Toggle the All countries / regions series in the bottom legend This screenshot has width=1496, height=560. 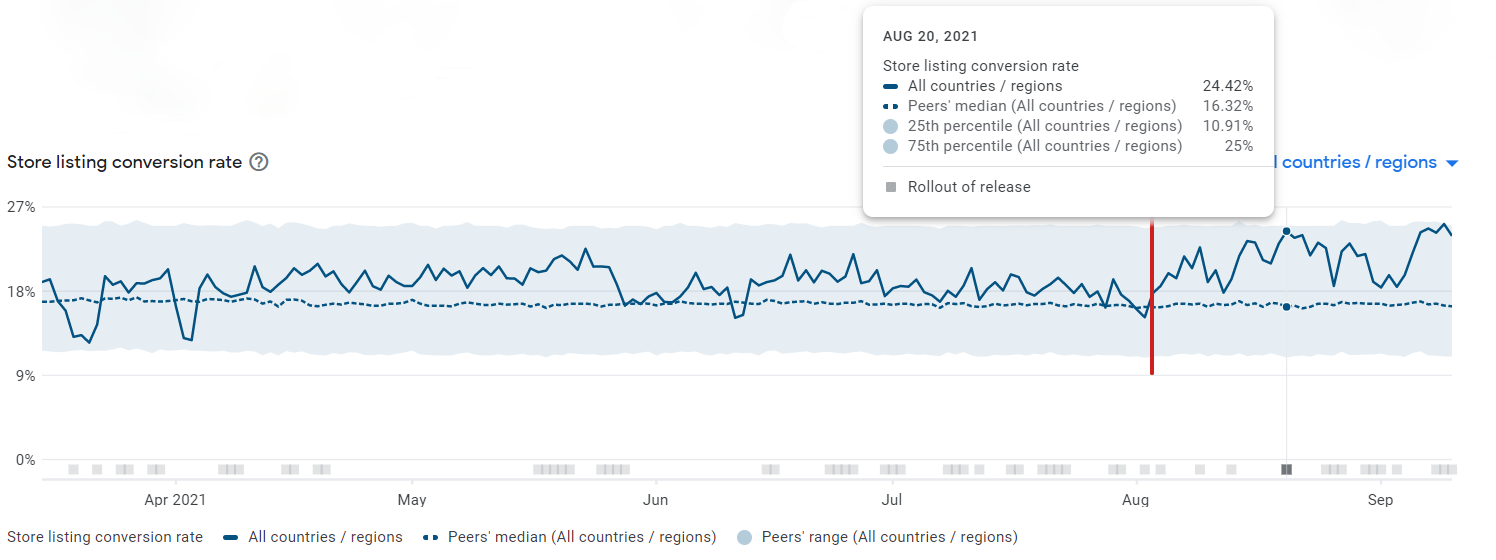tap(325, 538)
